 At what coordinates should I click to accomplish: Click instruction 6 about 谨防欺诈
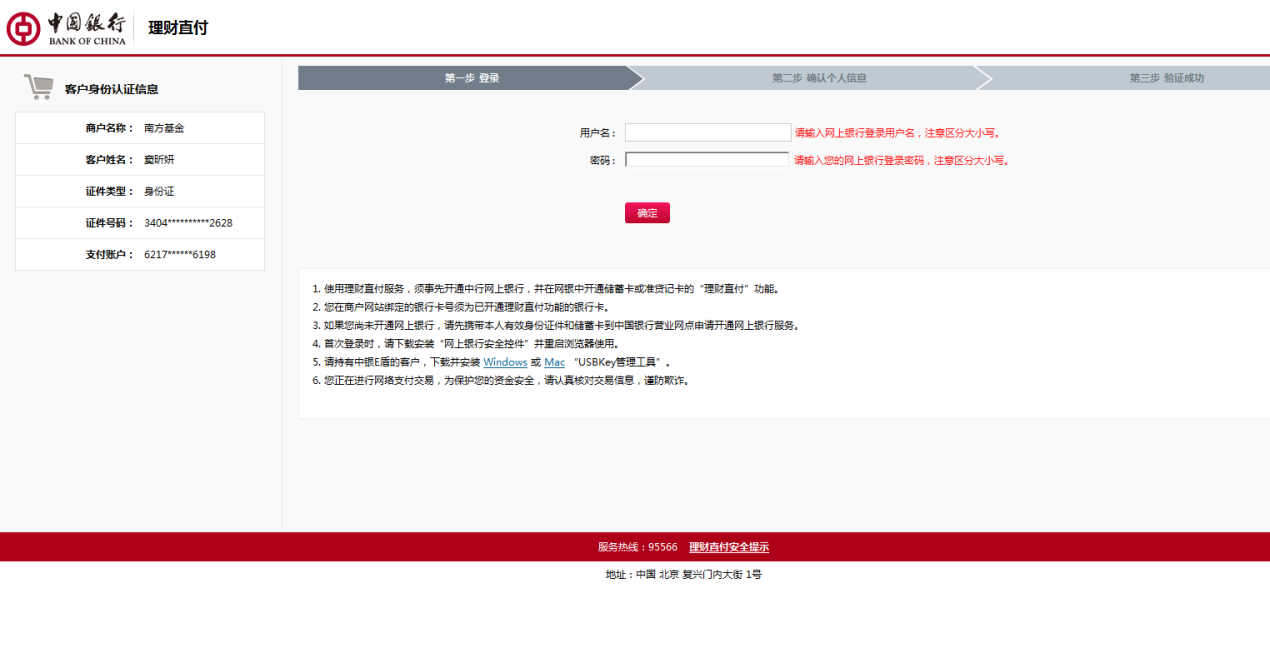[x=501, y=380]
